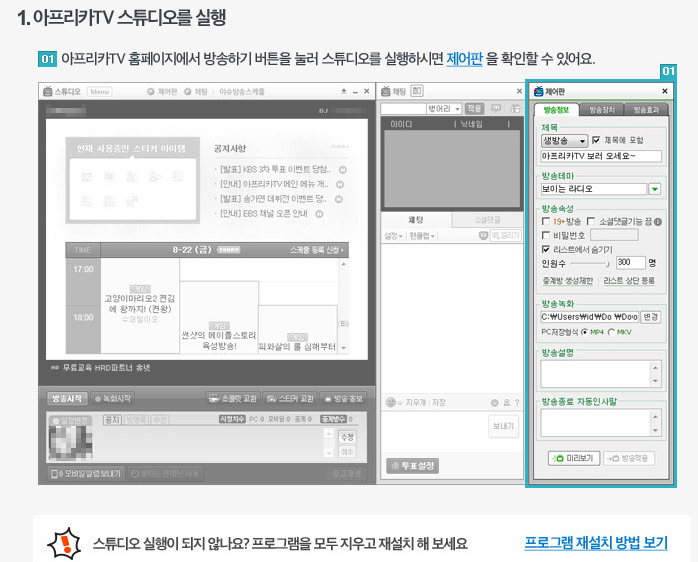Viewport: 698px width, 562px height.
Task: Click the 스튜디오 TV logo icon
Action: pyautogui.click(x=48, y=92)
